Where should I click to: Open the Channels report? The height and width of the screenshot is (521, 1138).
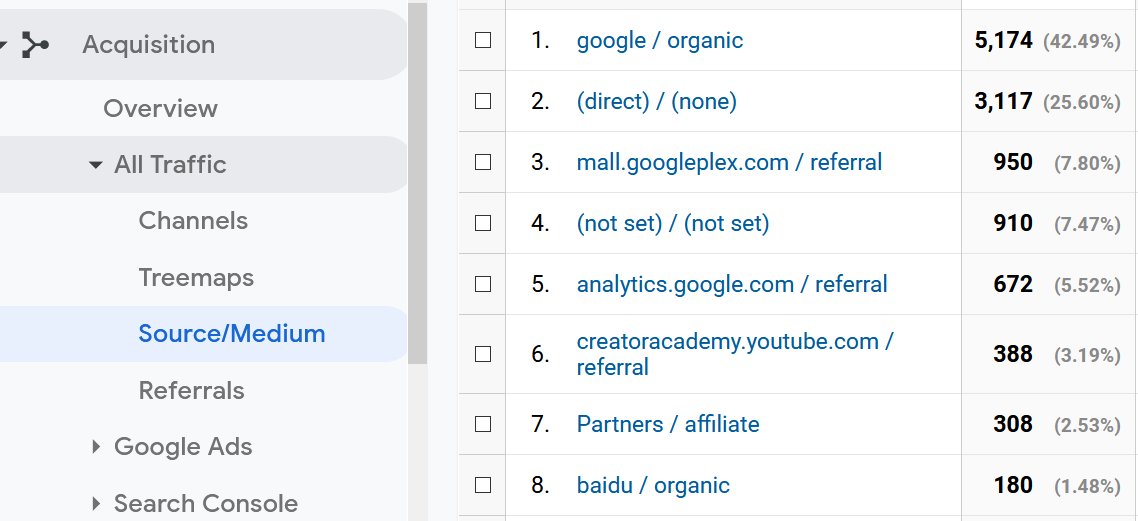[x=193, y=221]
